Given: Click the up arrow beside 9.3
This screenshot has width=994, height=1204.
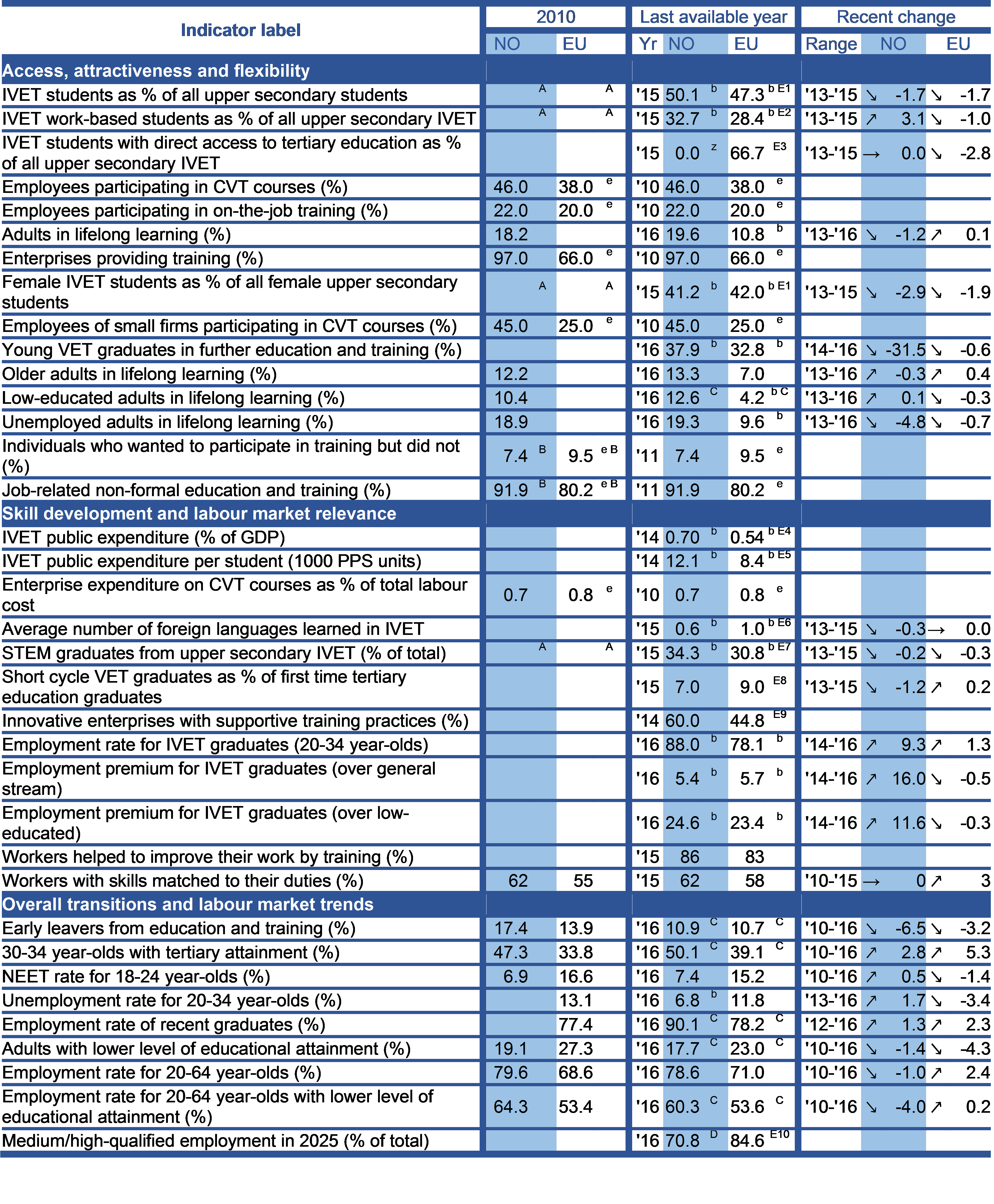Looking at the screenshot, I should point(871,745).
